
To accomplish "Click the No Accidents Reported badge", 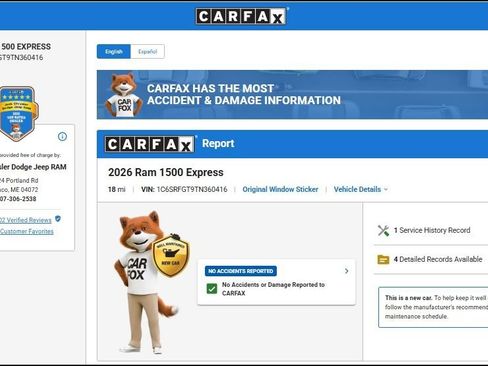I will [241, 271].
